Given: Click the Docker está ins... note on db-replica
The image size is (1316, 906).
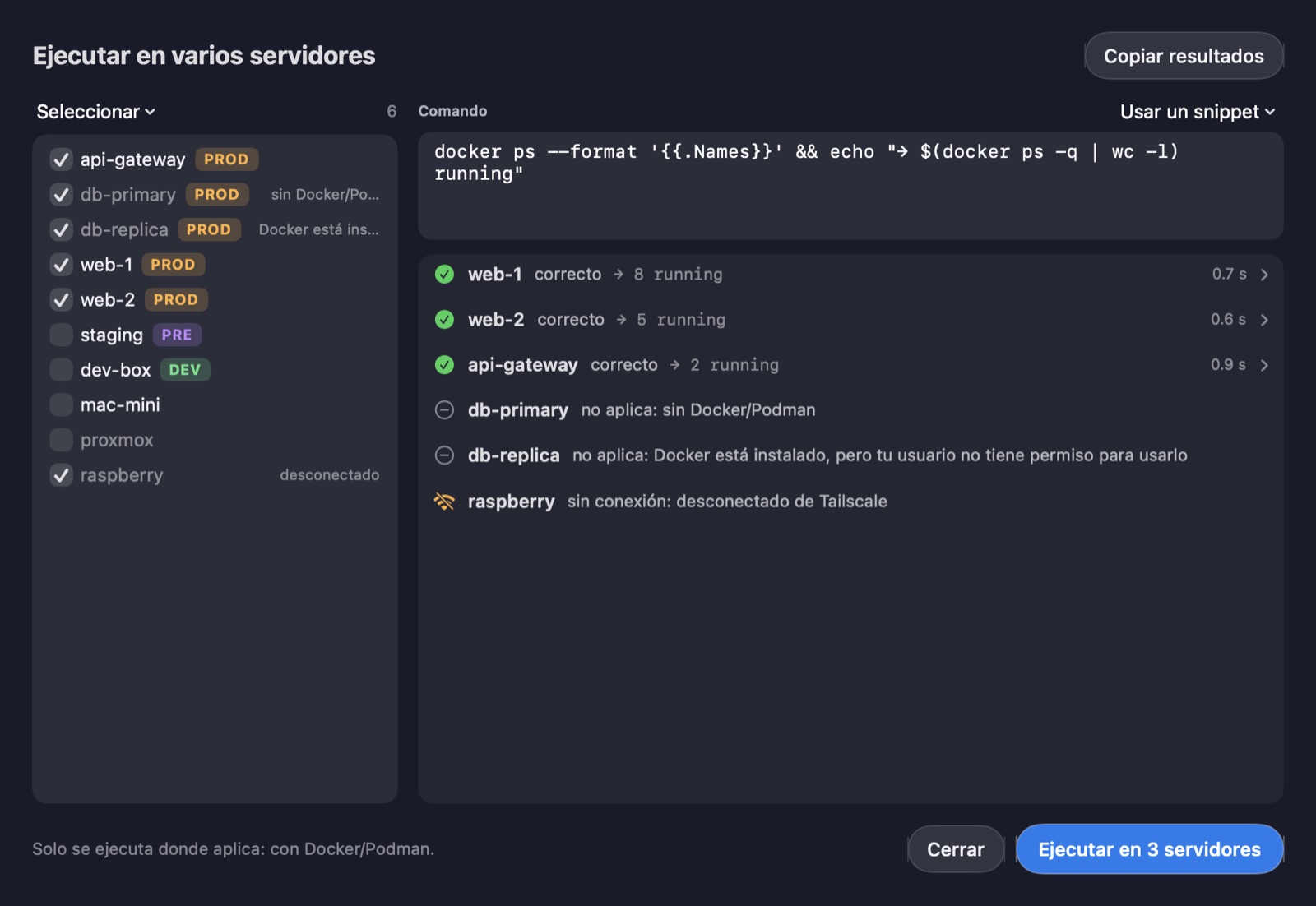Looking at the screenshot, I should tap(318, 229).
